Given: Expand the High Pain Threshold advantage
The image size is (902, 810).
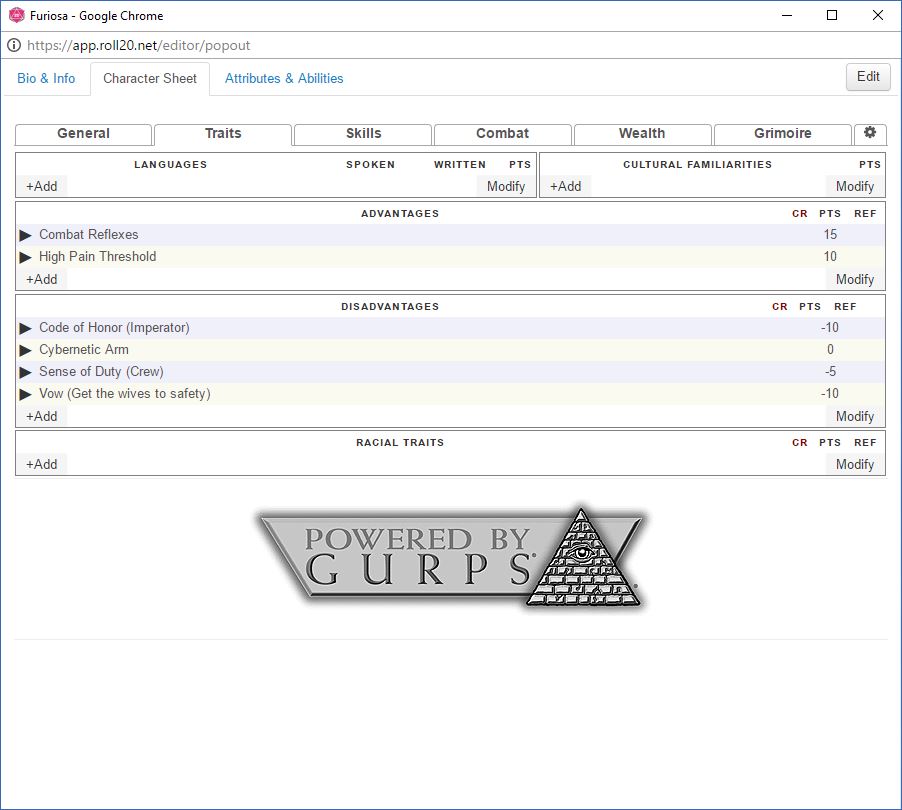Looking at the screenshot, I should [26, 257].
